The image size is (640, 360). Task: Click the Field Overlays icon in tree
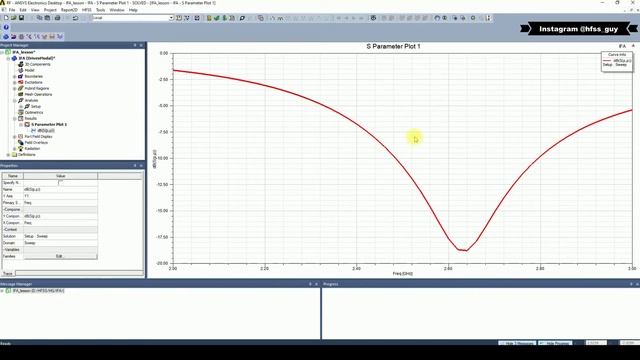point(20,142)
